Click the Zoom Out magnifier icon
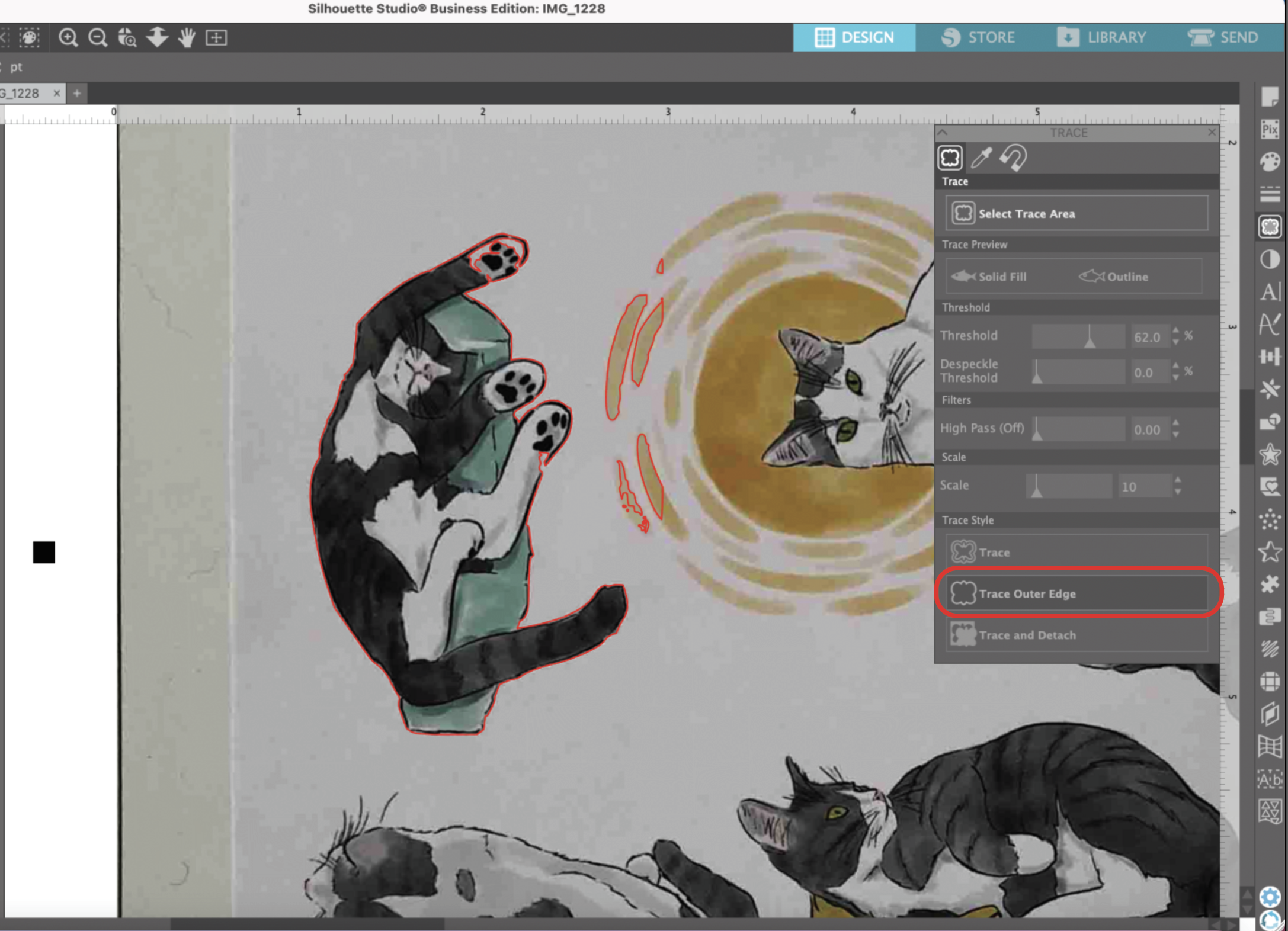1288x931 pixels. pyautogui.click(x=98, y=38)
